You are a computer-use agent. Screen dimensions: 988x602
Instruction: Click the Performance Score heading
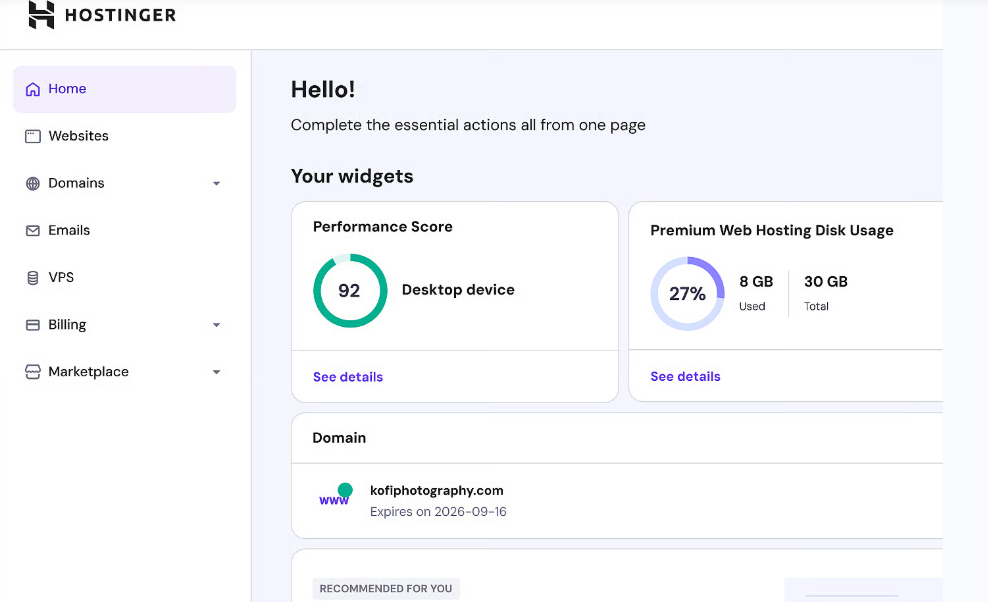pyautogui.click(x=382, y=227)
